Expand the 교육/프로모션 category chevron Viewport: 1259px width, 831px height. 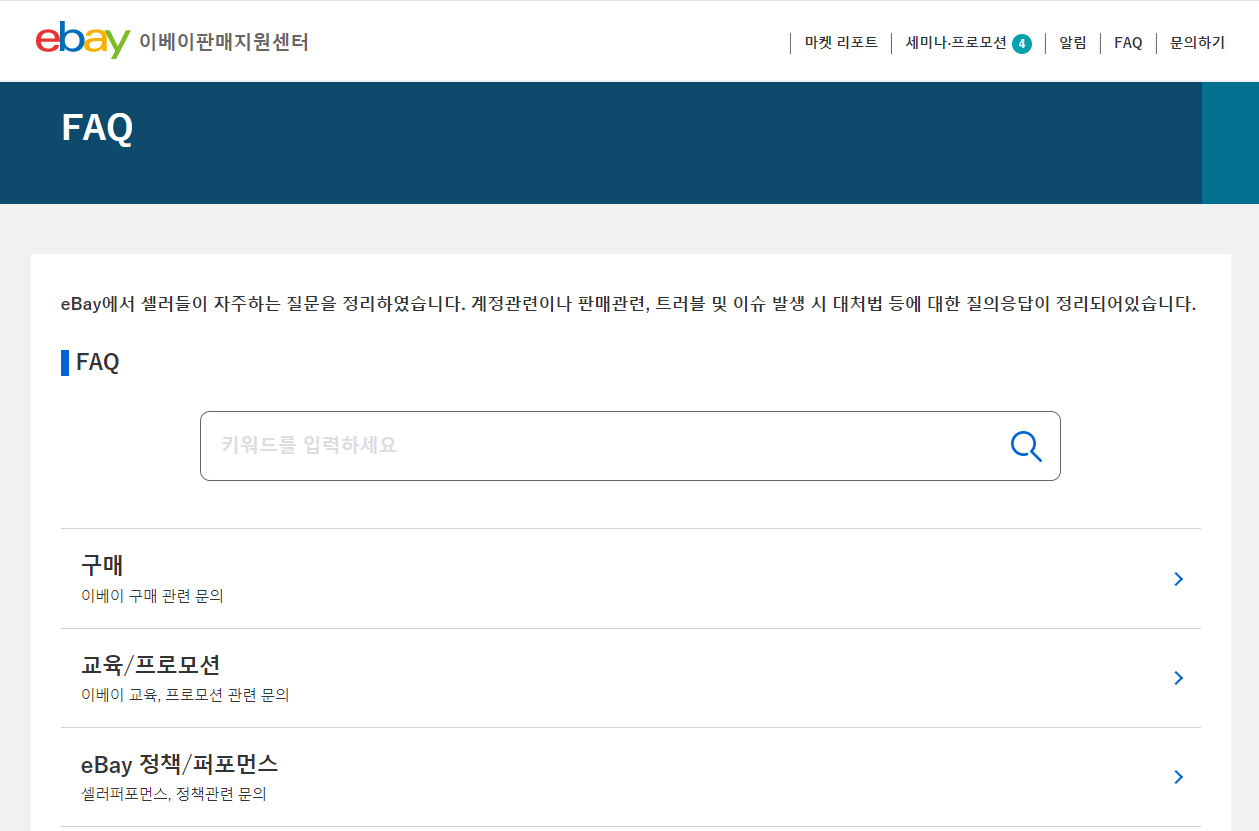coord(1179,678)
